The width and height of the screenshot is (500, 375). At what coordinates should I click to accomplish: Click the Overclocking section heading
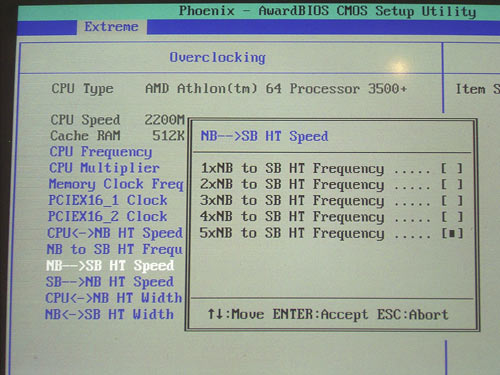(217, 58)
